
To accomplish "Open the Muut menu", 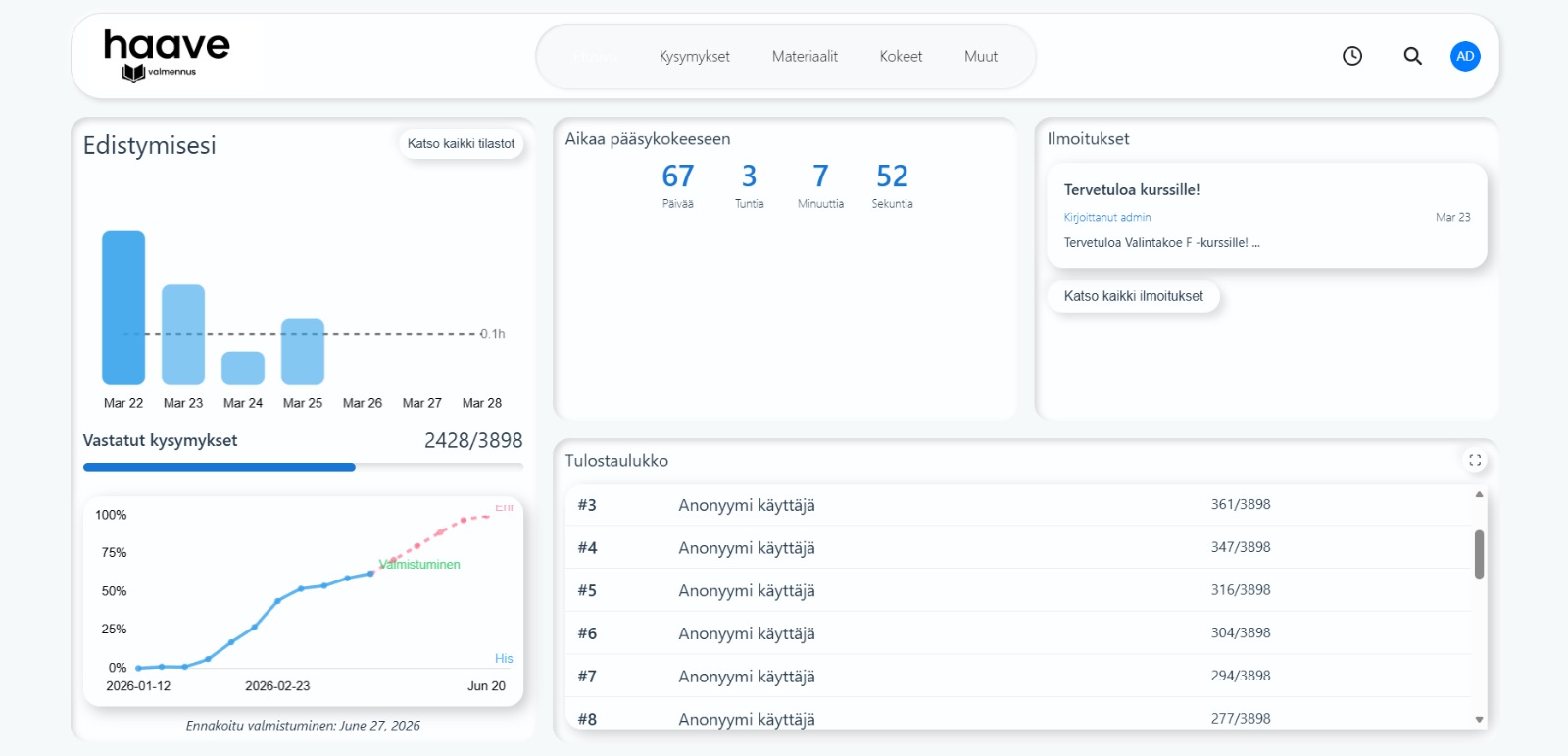I will pyautogui.click(x=981, y=56).
